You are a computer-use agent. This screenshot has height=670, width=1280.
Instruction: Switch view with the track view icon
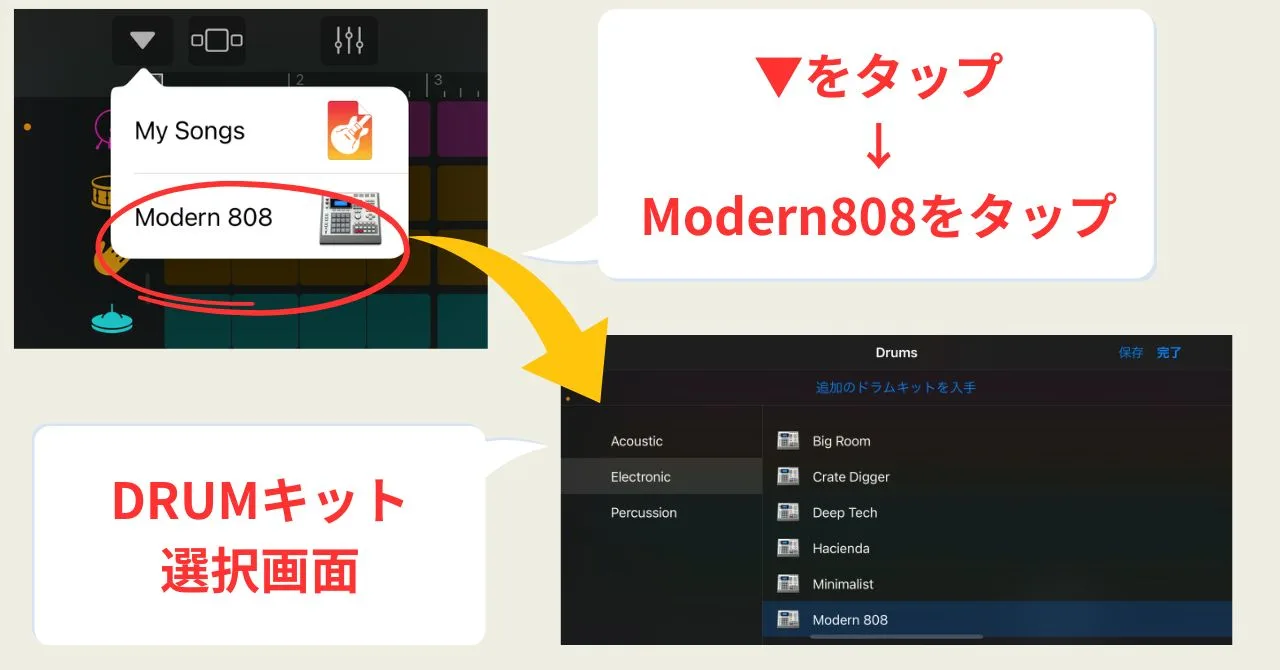[217, 40]
